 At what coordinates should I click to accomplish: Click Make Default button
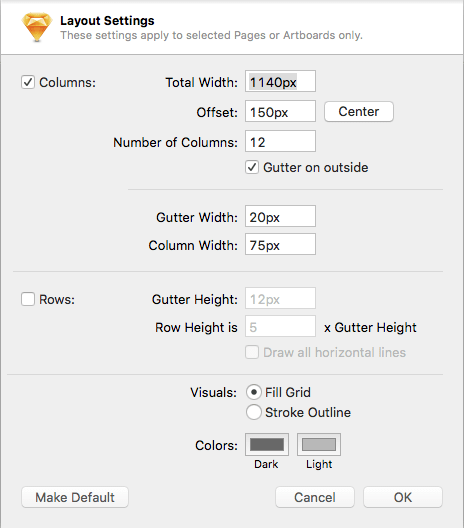pos(75,497)
